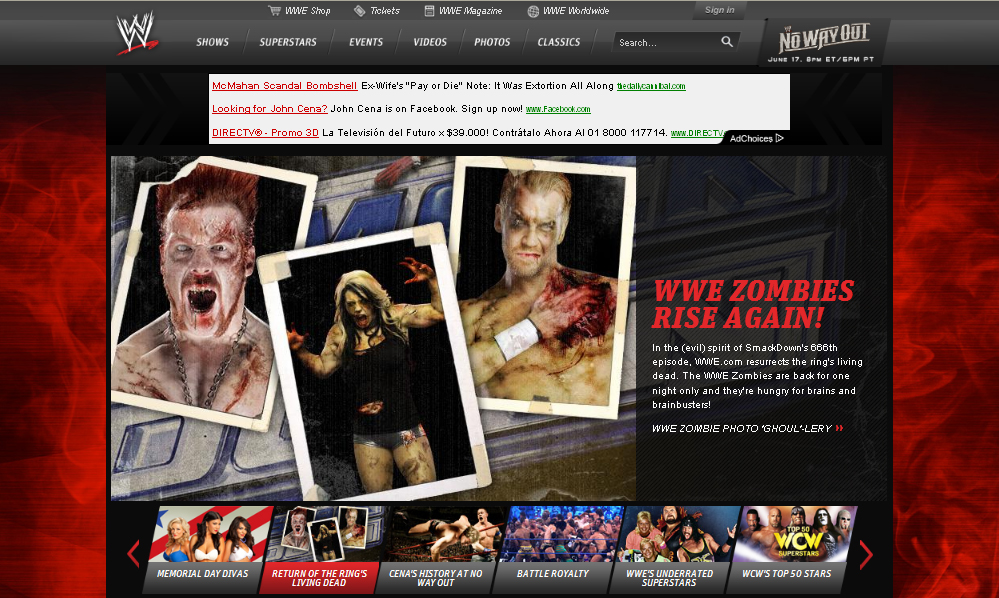Click WWE Worldwide link text

pos(576,11)
